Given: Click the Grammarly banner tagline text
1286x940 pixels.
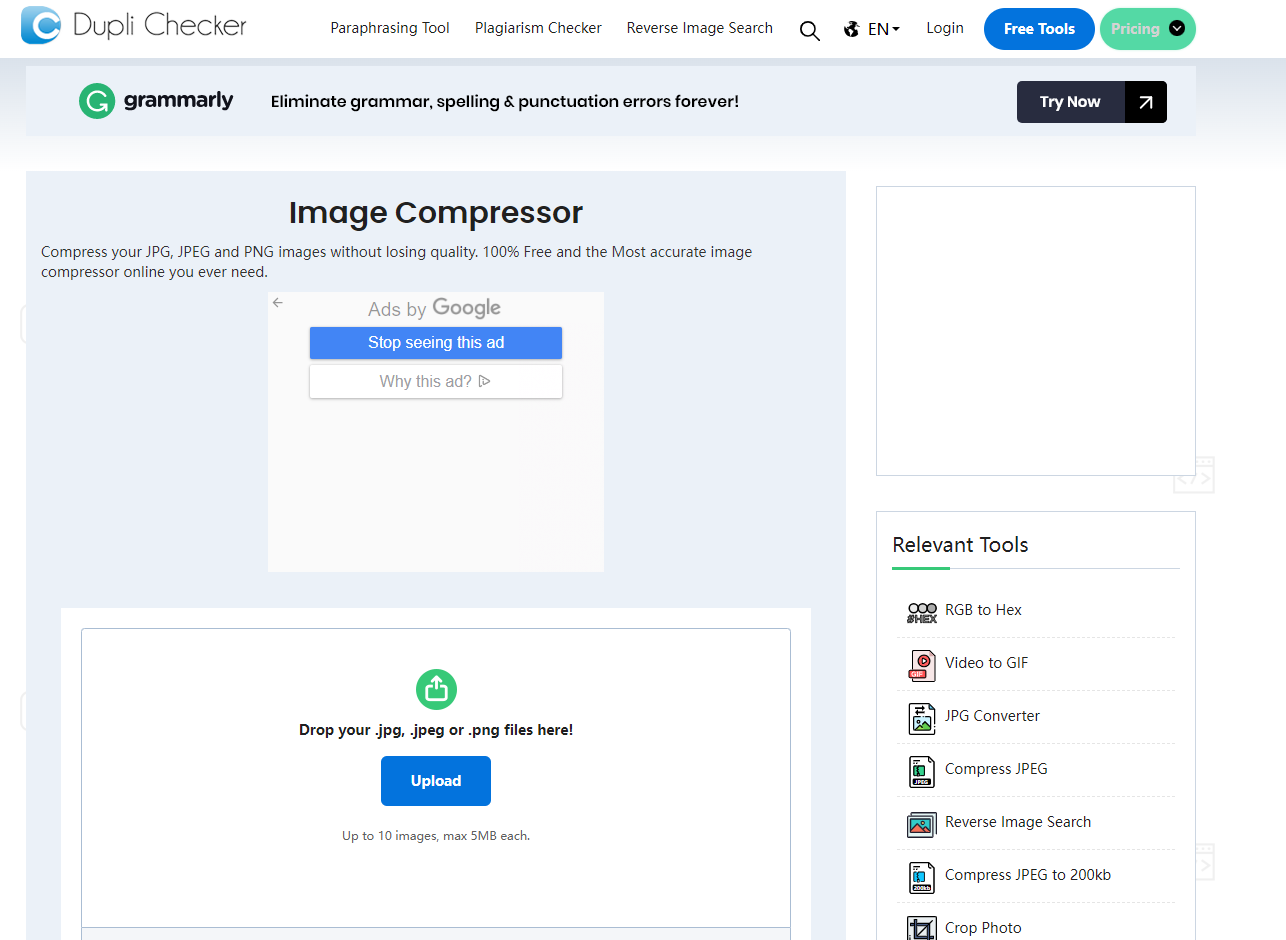Looking at the screenshot, I should point(505,101).
